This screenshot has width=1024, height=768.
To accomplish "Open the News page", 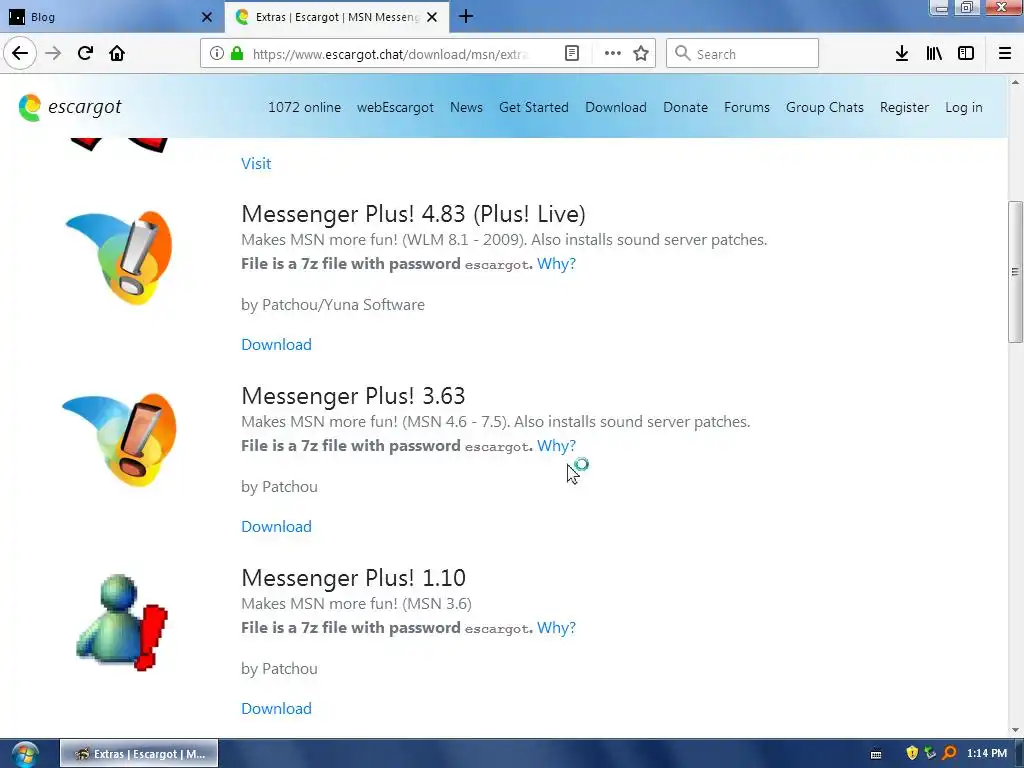I will [x=466, y=107].
